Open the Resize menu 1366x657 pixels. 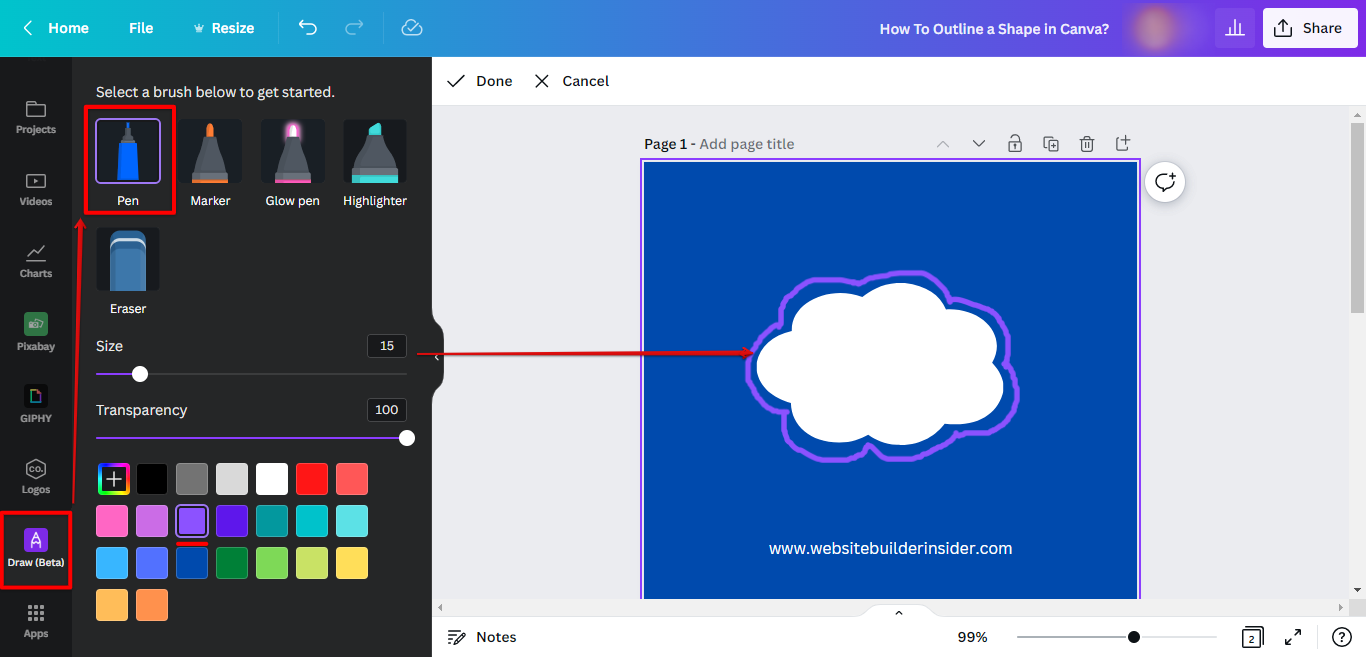223,28
